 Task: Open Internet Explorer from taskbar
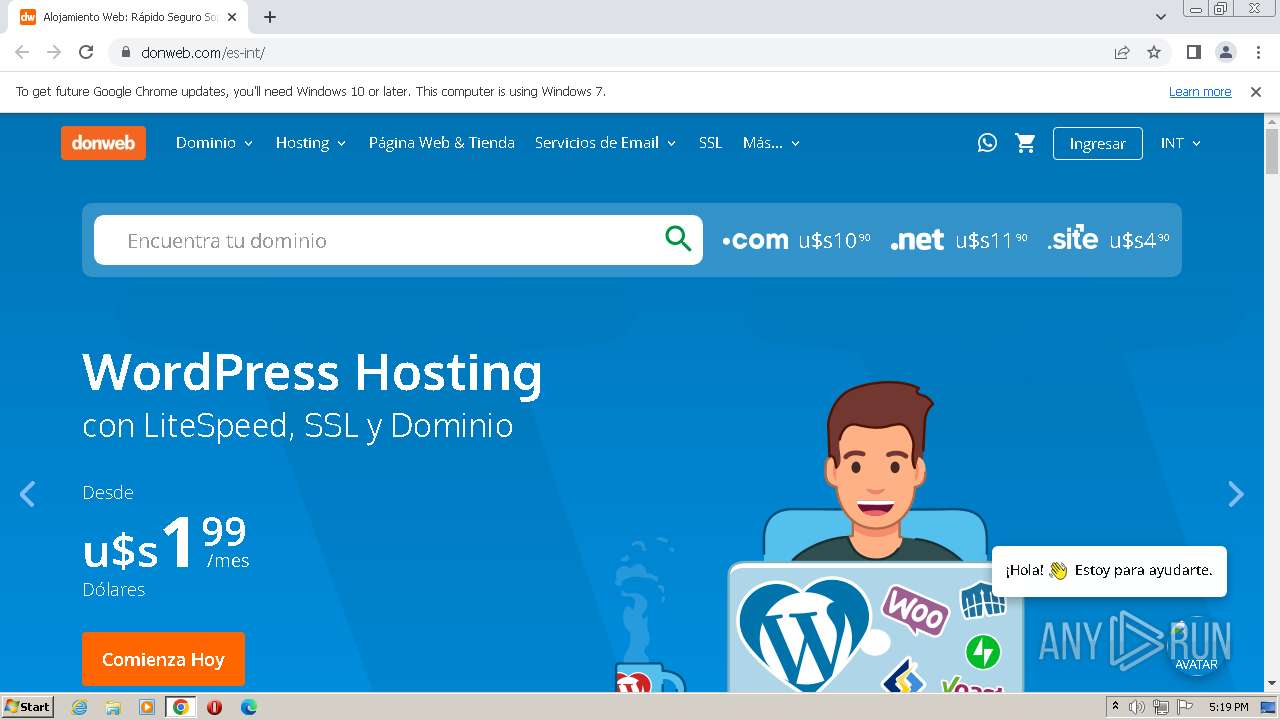point(79,707)
